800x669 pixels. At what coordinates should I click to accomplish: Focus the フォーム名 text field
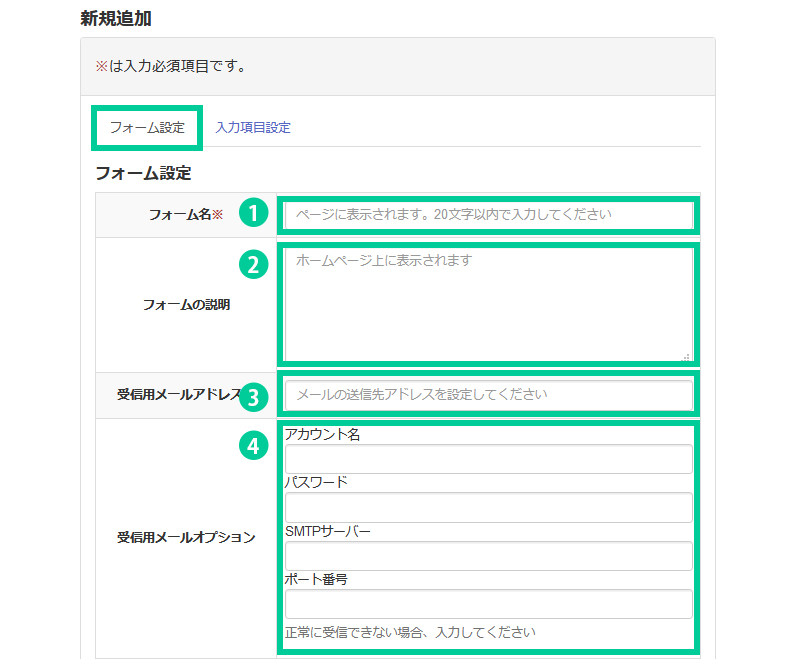[x=488, y=214]
